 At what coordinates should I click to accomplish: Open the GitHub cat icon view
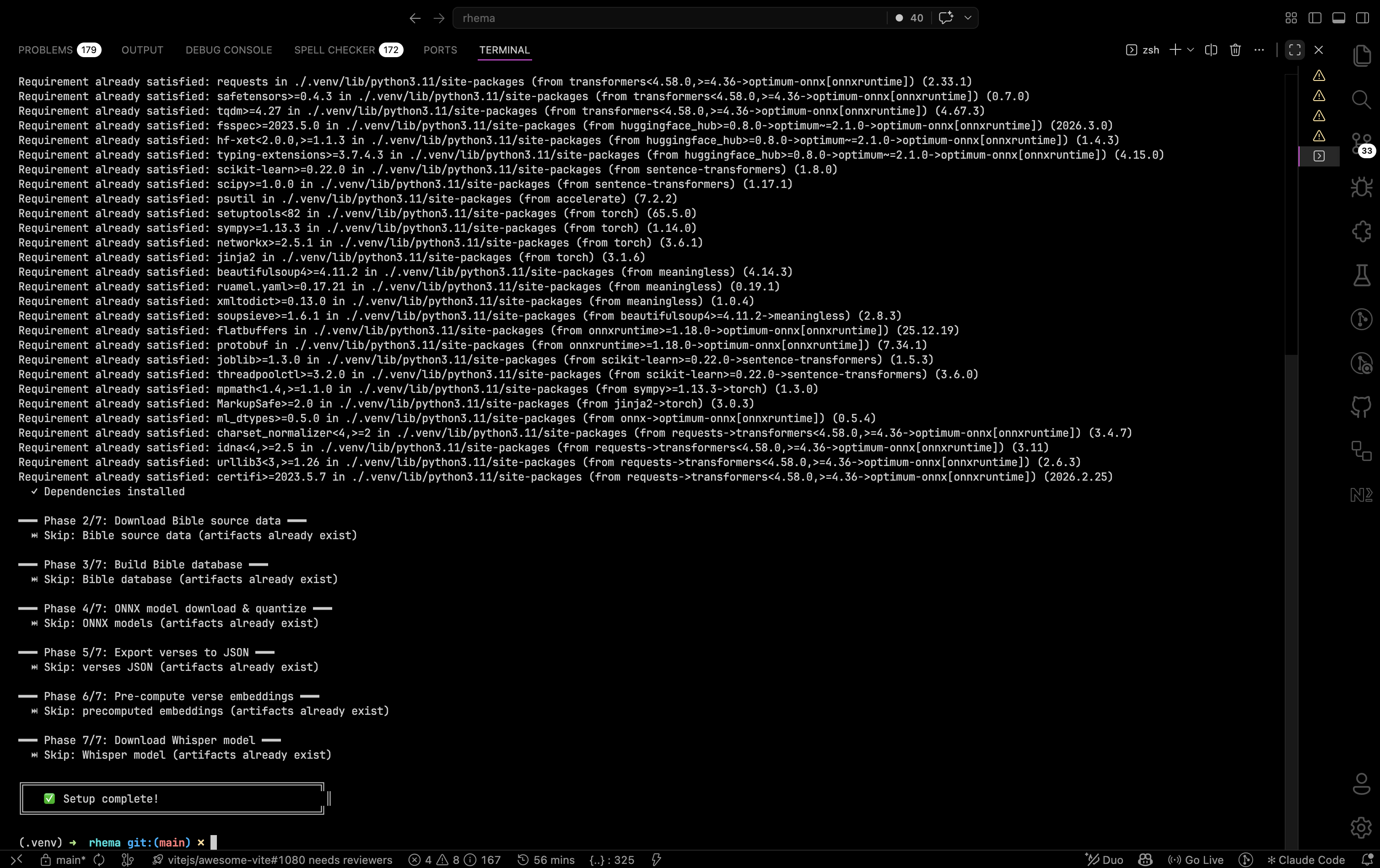click(x=1362, y=407)
